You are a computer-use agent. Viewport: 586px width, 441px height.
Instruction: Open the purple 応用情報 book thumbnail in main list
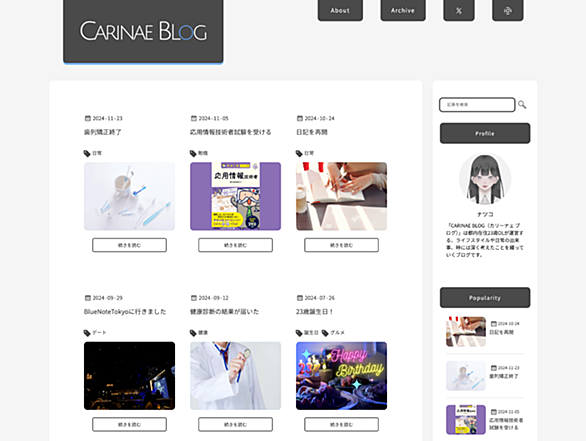[235, 196]
